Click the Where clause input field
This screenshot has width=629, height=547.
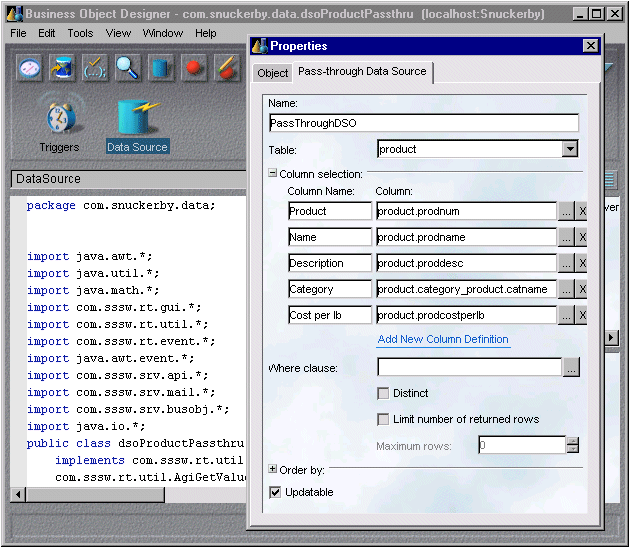pos(469,367)
